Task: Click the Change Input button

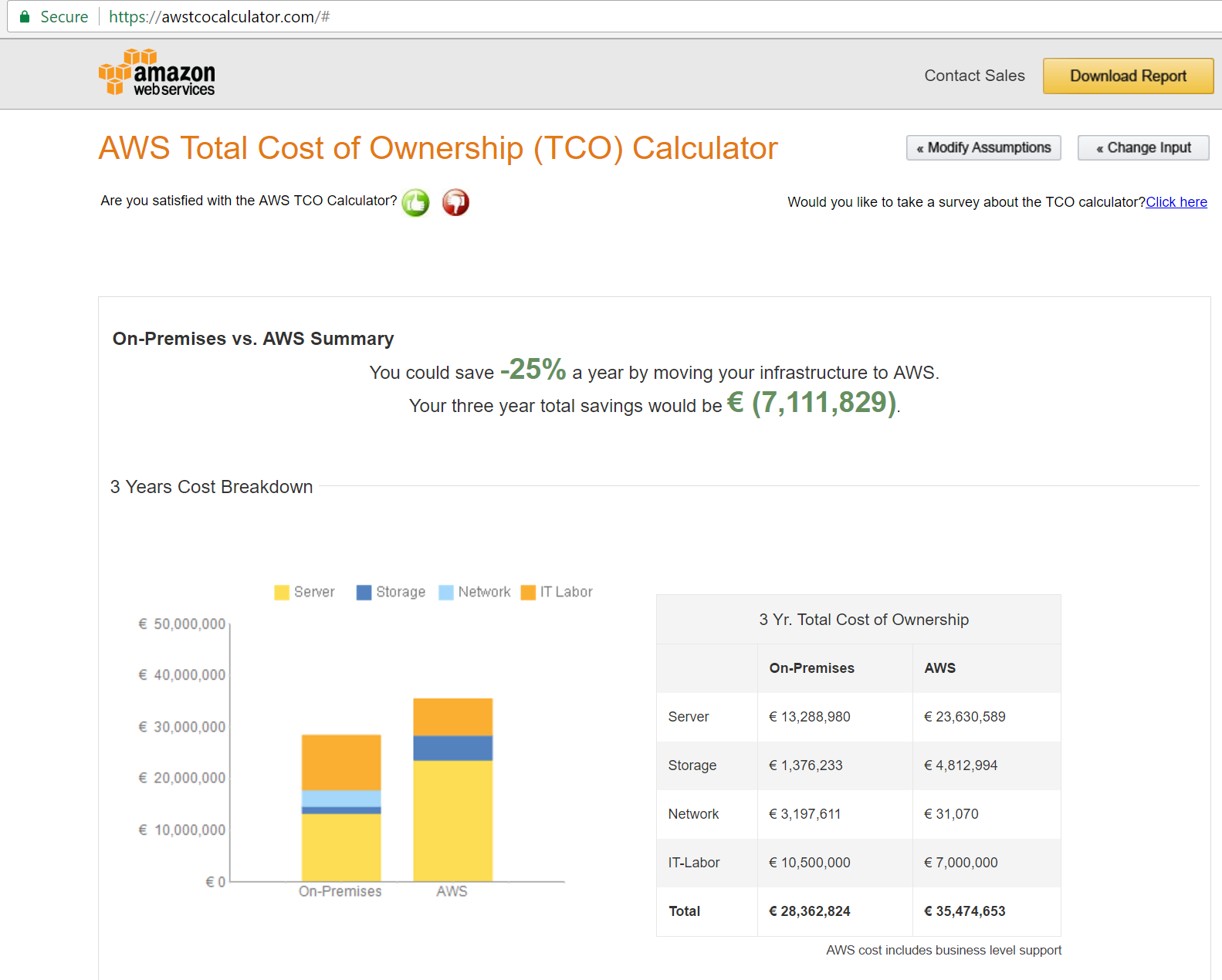Action: click(1143, 147)
